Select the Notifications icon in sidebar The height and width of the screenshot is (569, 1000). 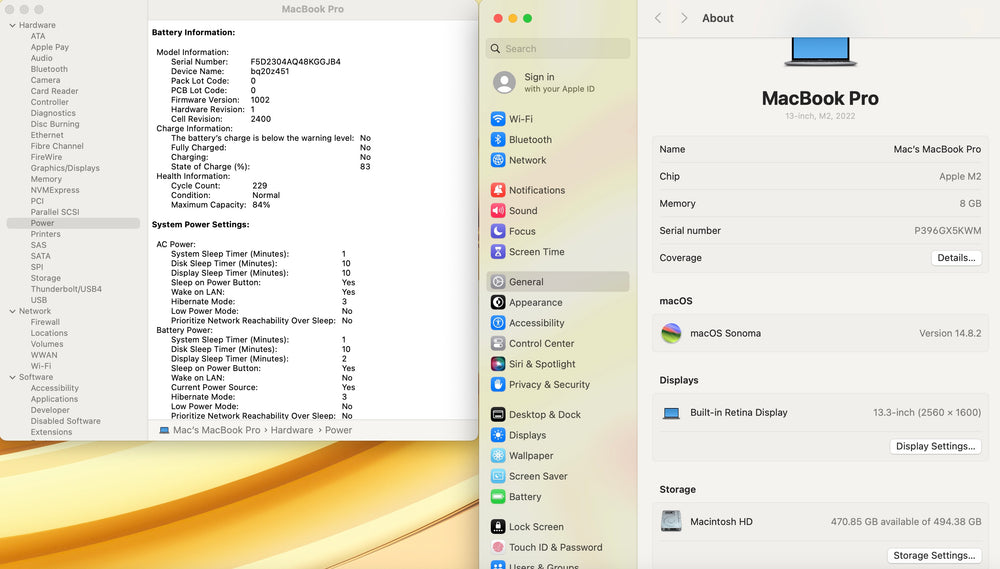(x=498, y=190)
